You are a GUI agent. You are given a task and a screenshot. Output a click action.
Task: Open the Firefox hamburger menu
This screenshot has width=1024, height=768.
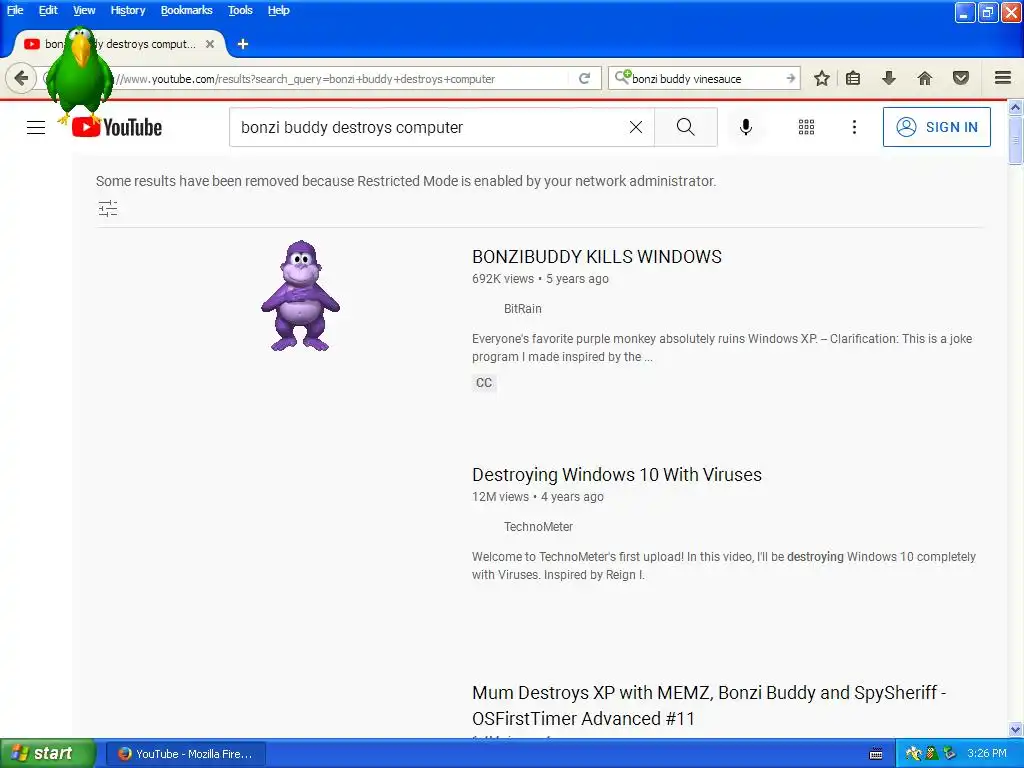(1003, 78)
